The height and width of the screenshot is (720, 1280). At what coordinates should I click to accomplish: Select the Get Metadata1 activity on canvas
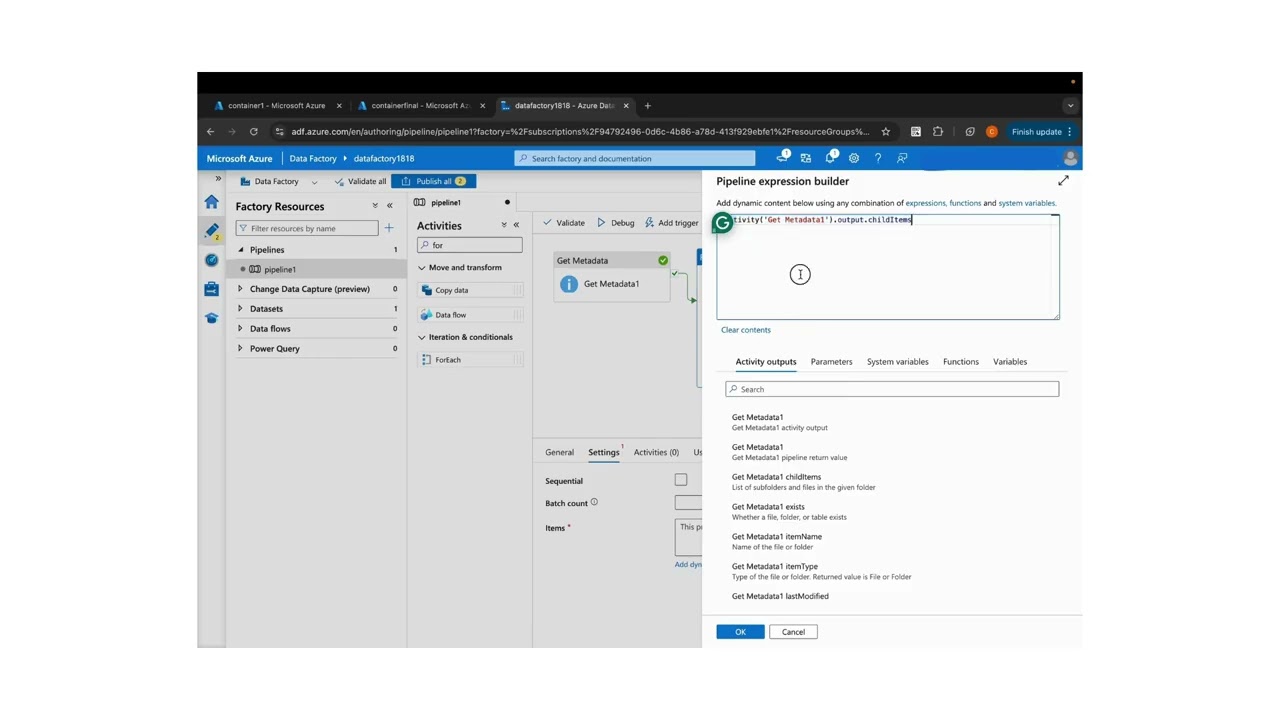[x=612, y=275]
